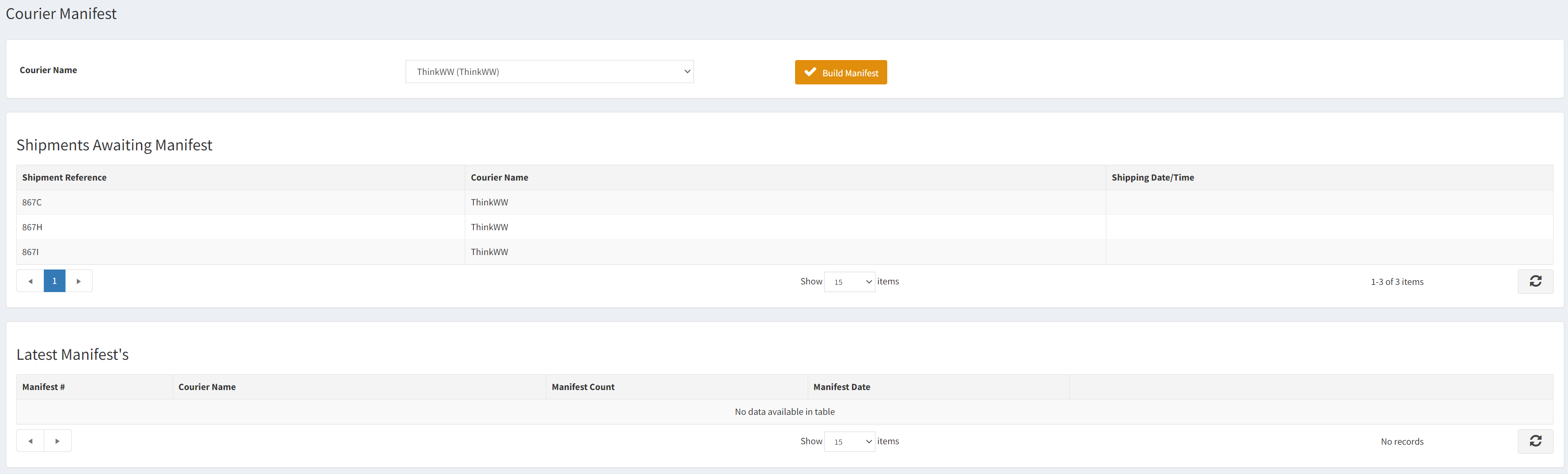Refresh the Latest Manifest's table
This screenshot has height=474, width=1568.
pos(1535,441)
